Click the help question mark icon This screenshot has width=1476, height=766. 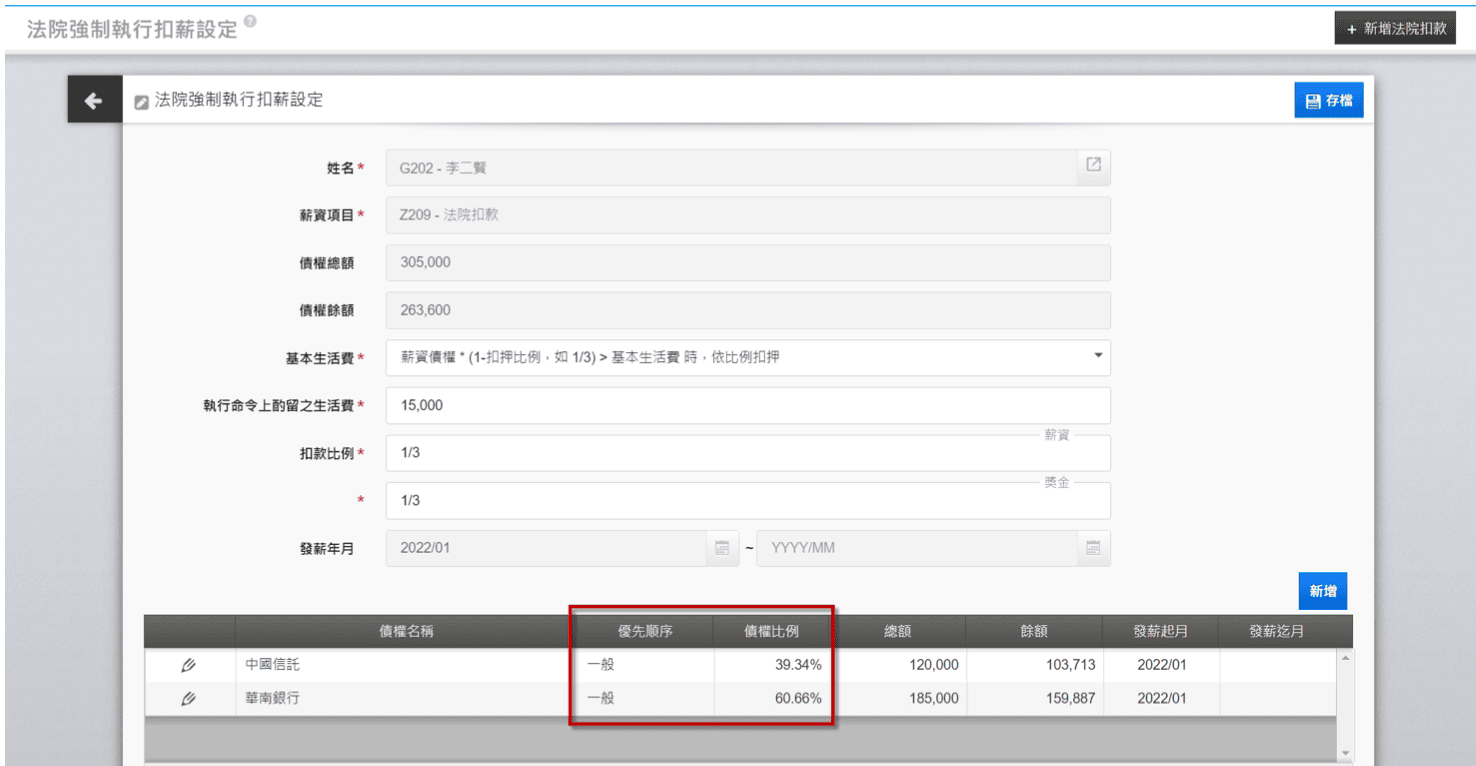pos(250,21)
